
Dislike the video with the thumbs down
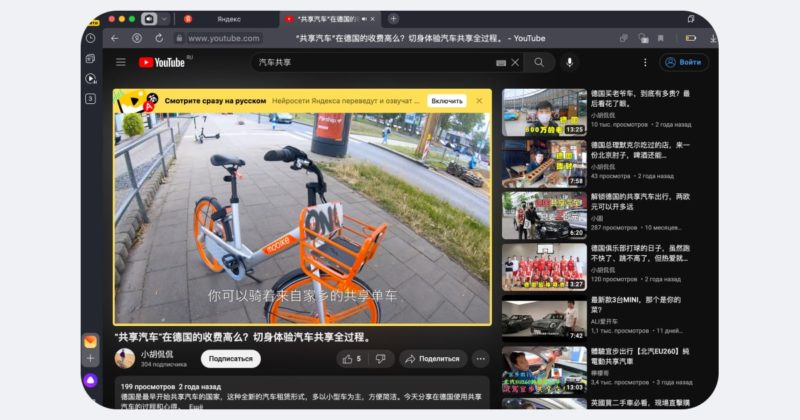(380, 358)
